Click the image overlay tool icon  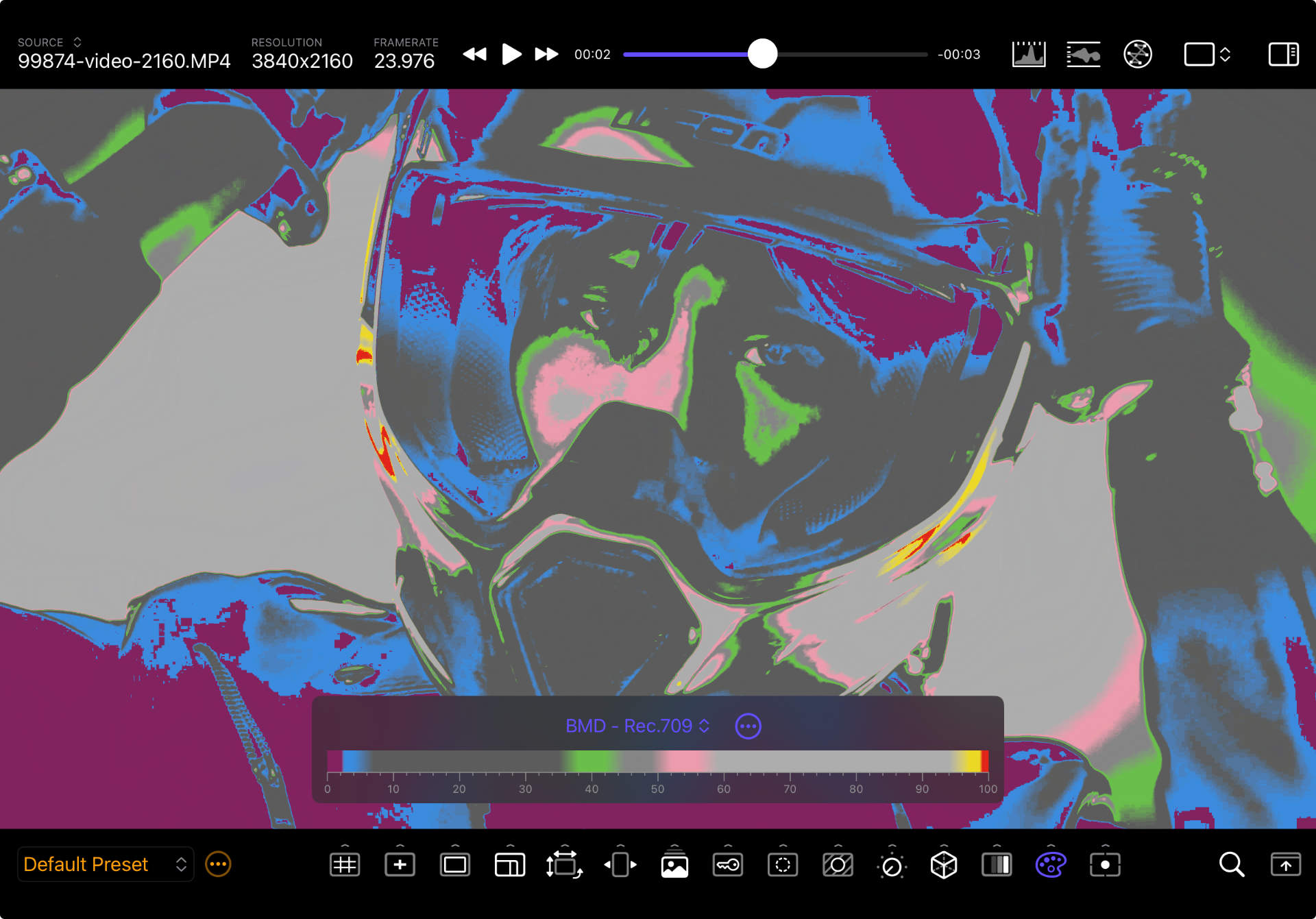[x=674, y=865]
